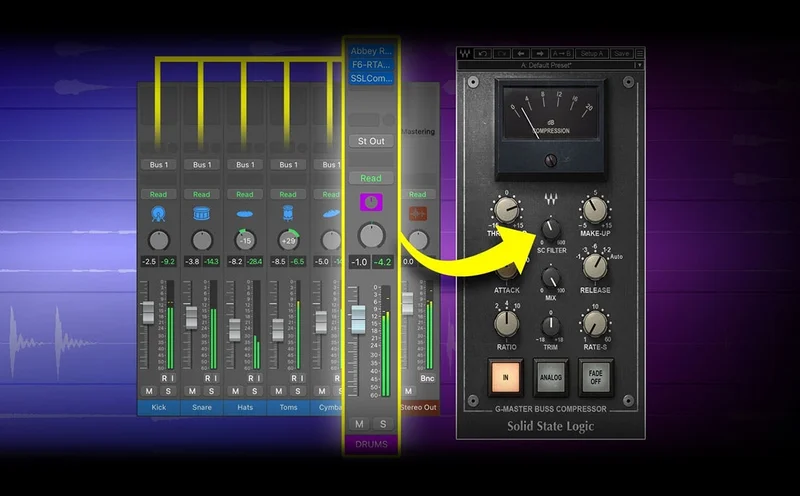This screenshot has width=800, height=496.
Task: Click the Cymbals track icon
Action: coord(331,213)
